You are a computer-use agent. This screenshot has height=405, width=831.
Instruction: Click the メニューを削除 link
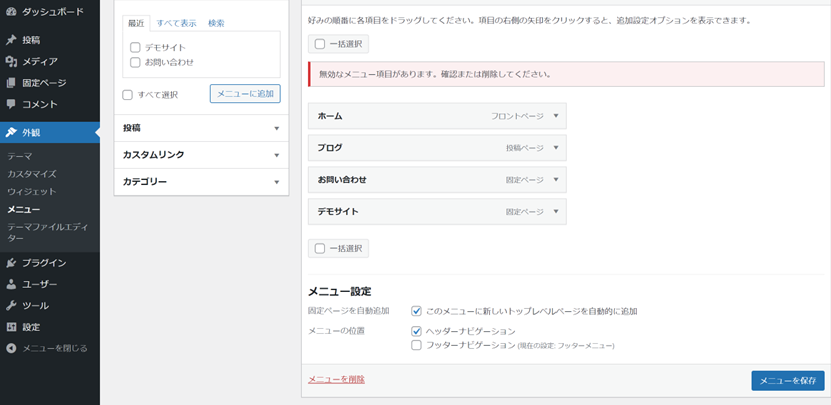coord(336,379)
